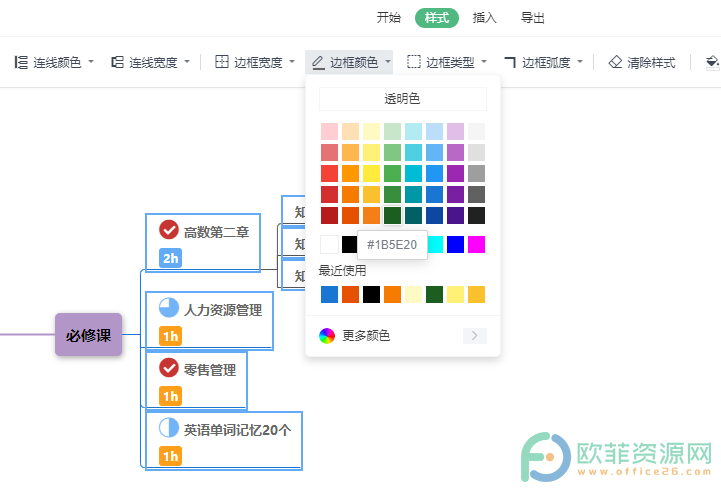Expand the 更多颜色 chevron arrow
The height and width of the screenshot is (491, 721).
point(475,336)
